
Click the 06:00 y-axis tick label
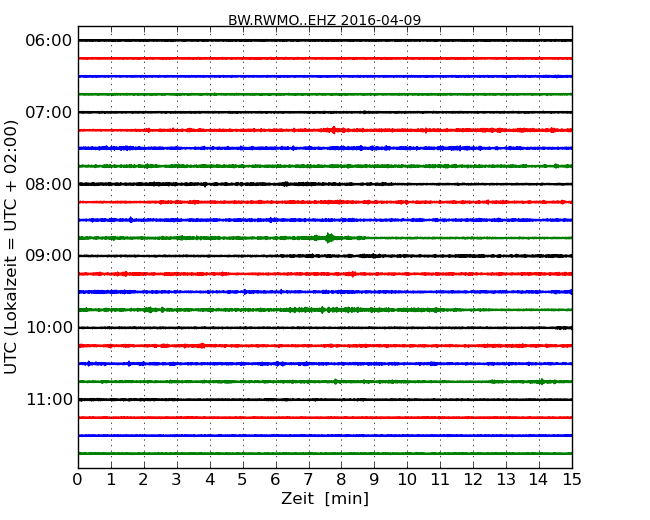click(x=49, y=41)
